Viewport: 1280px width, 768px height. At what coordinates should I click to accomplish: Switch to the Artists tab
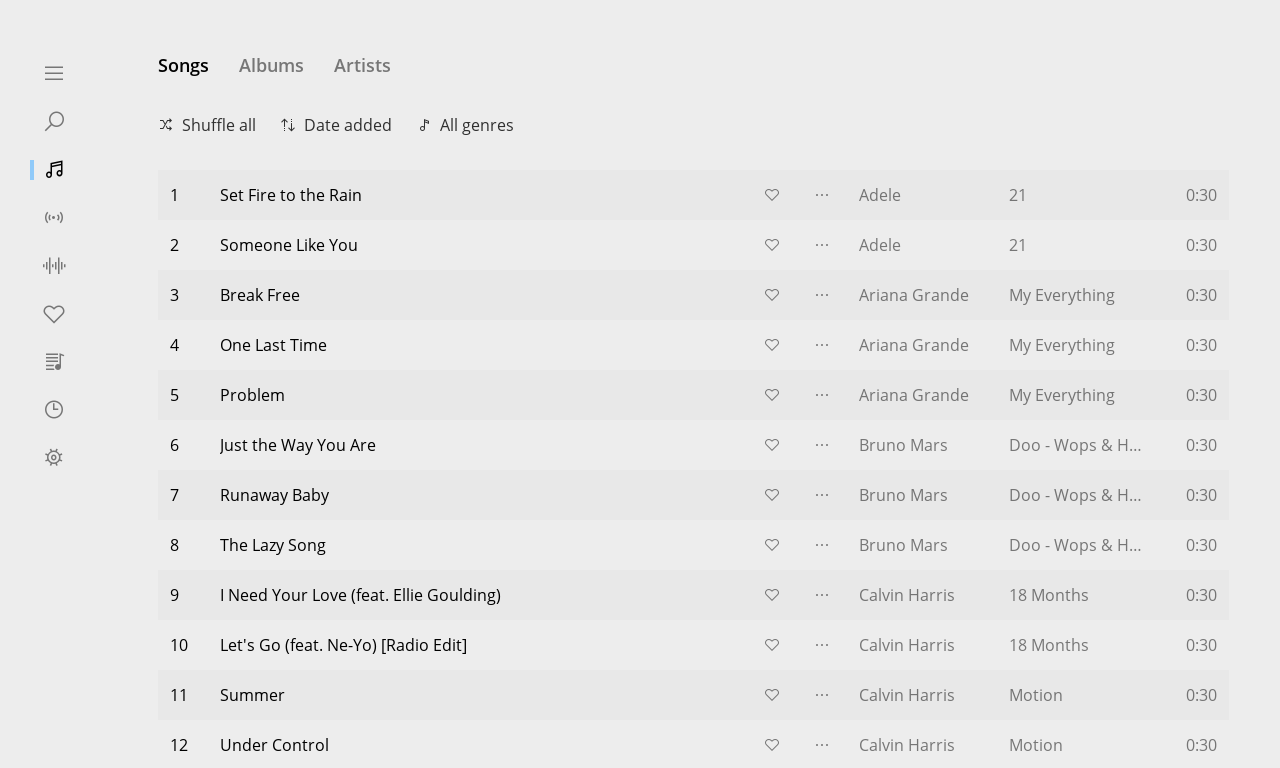(362, 65)
